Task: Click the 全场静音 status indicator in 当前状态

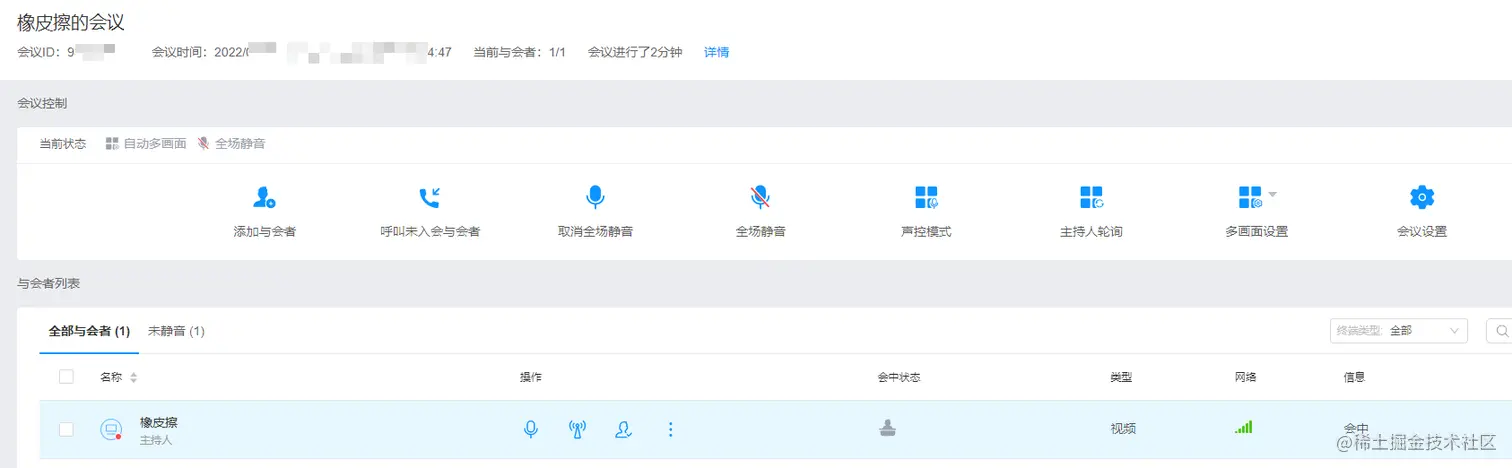Action: [x=231, y=144]
